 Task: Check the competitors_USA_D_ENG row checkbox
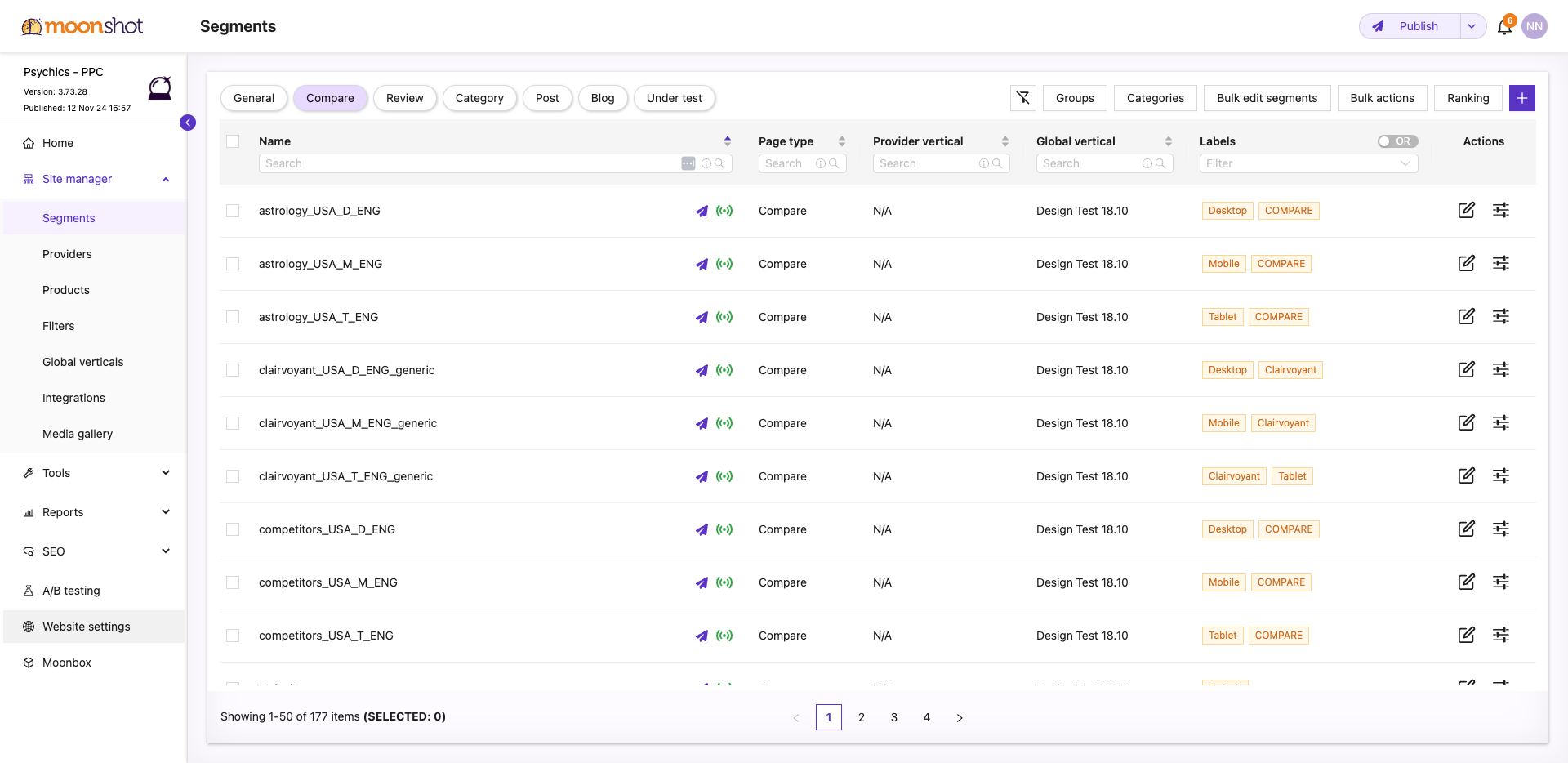(x=233, y=529)
